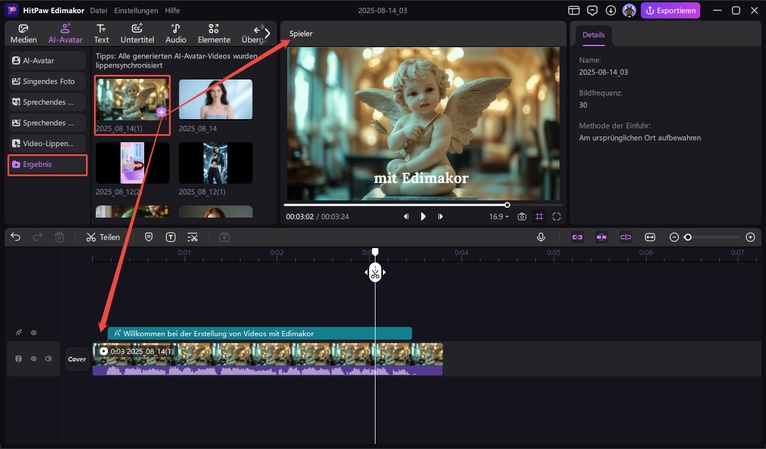Enter fullscreen preview mode
The image size is (766, 449).
(556, 216)
